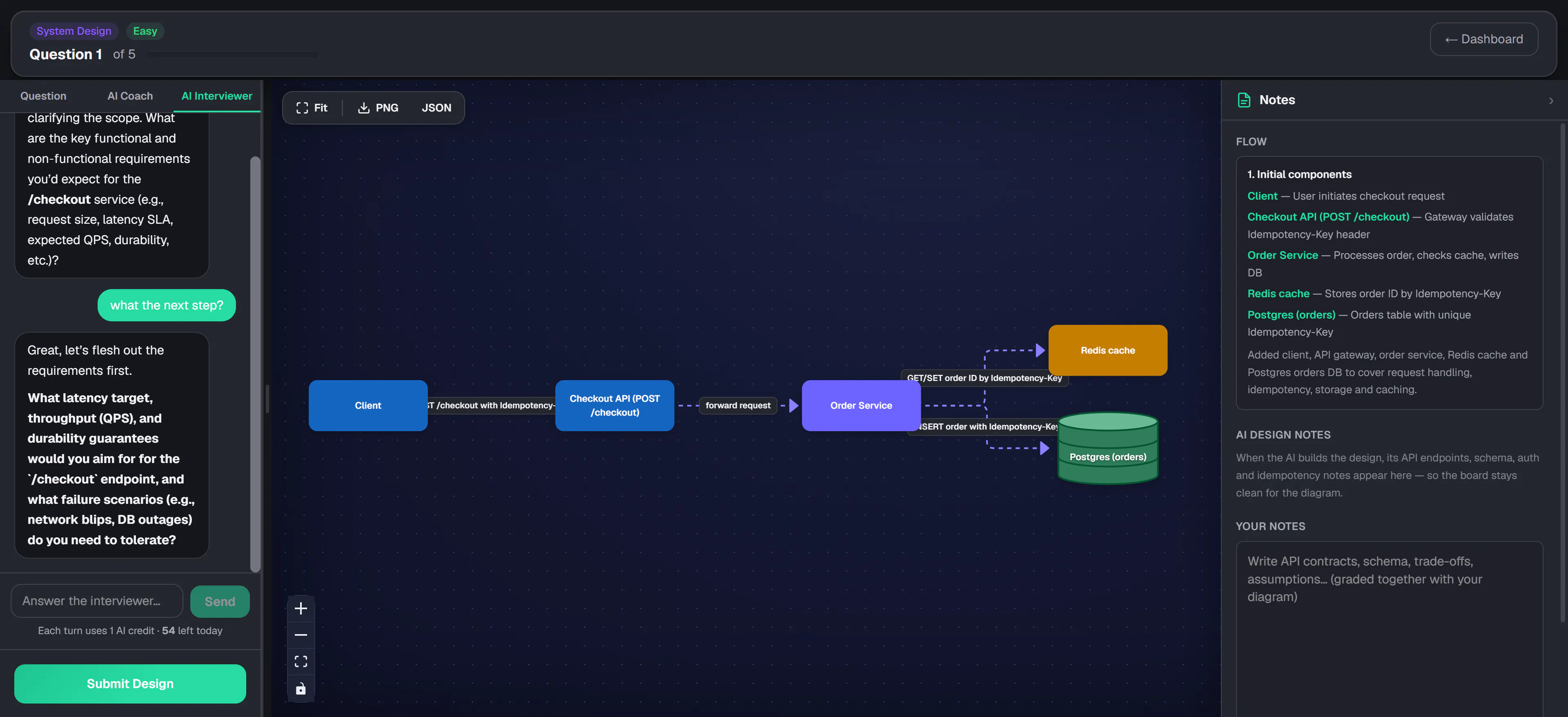Screen dimensions: 1568x717
Task: Select the Client node
Action: pos(367,405)
